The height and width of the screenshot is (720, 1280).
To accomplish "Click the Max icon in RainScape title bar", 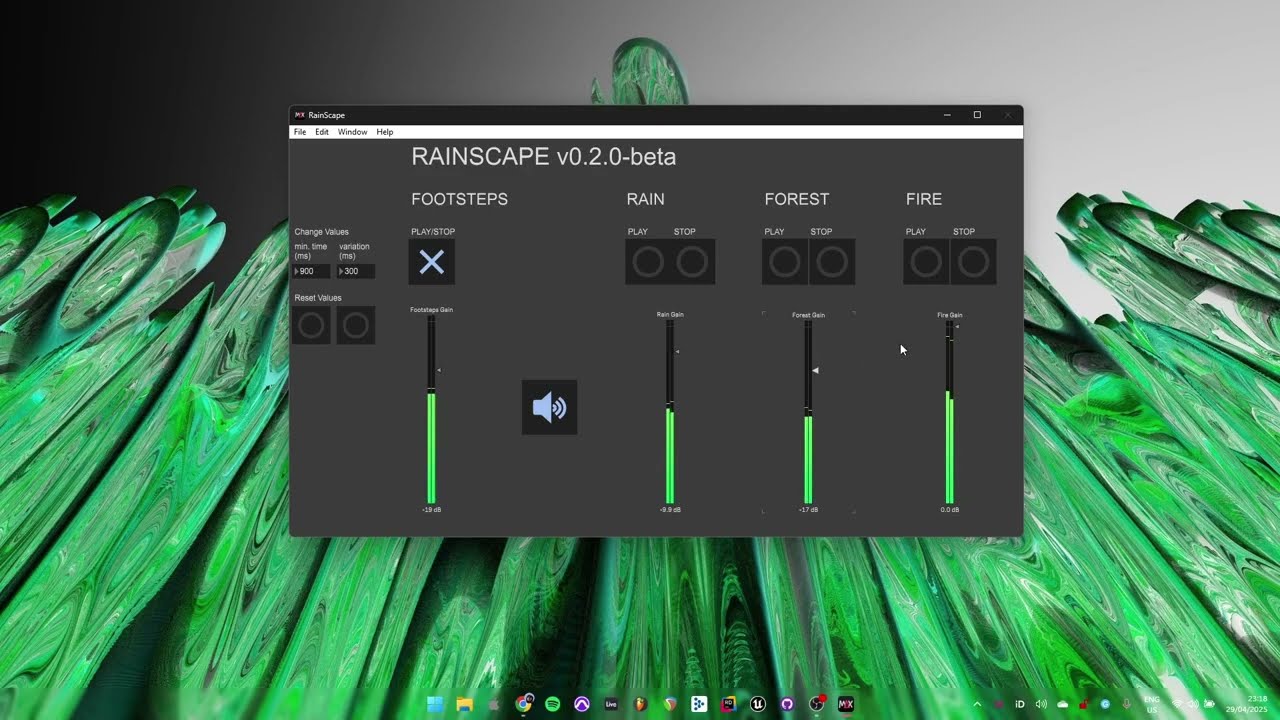I will pos(300,115).
